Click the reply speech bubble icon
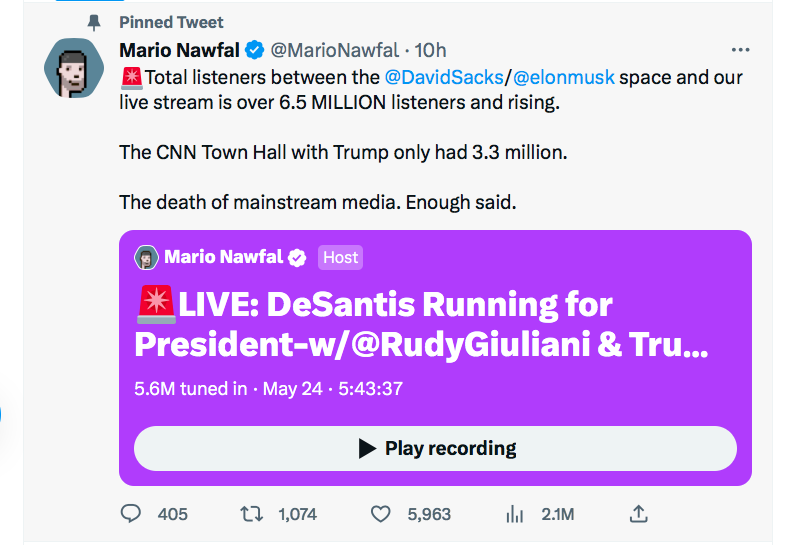This screenshot has height=545, width=803. tap(131, 514)
